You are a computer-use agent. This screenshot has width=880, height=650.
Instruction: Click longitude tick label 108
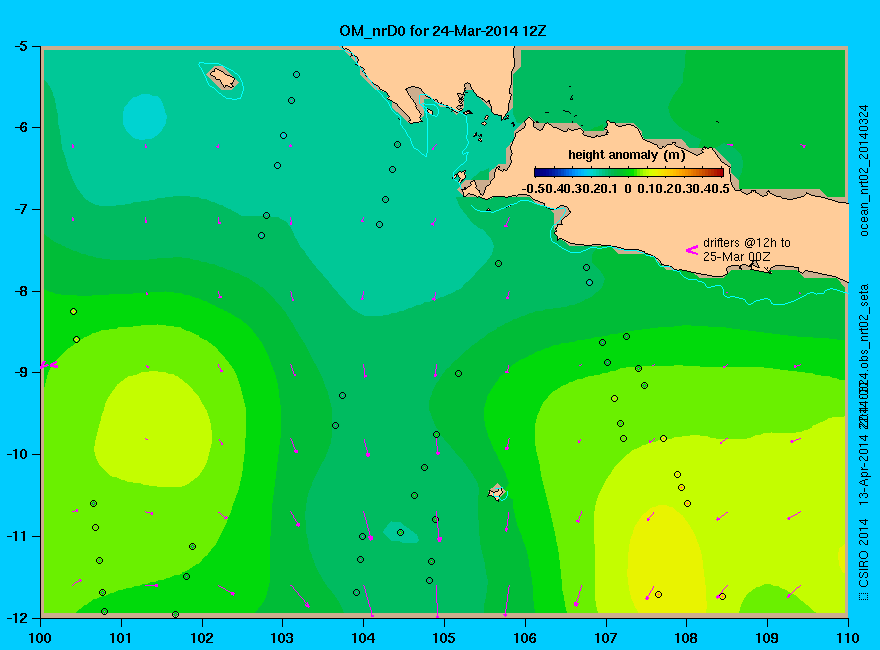pos(686,638)
